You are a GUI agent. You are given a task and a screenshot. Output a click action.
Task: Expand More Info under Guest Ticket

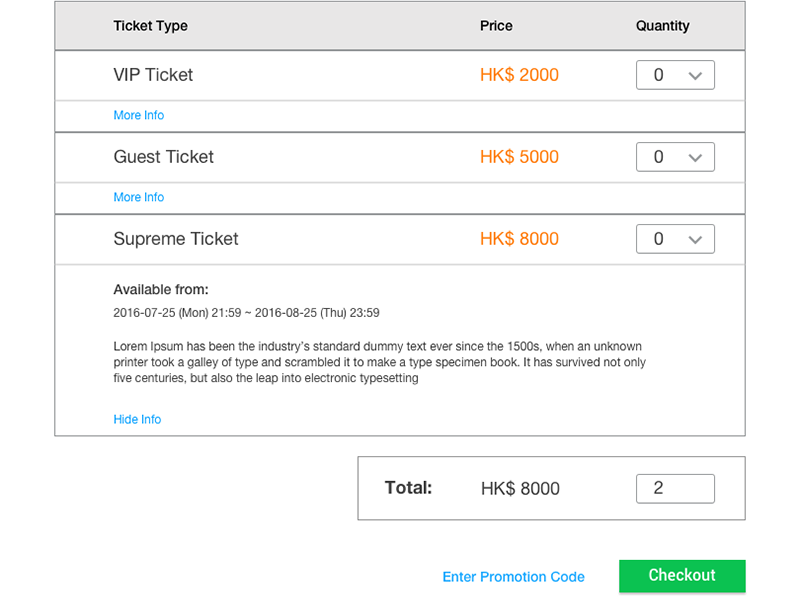click(x=138, y=197)
